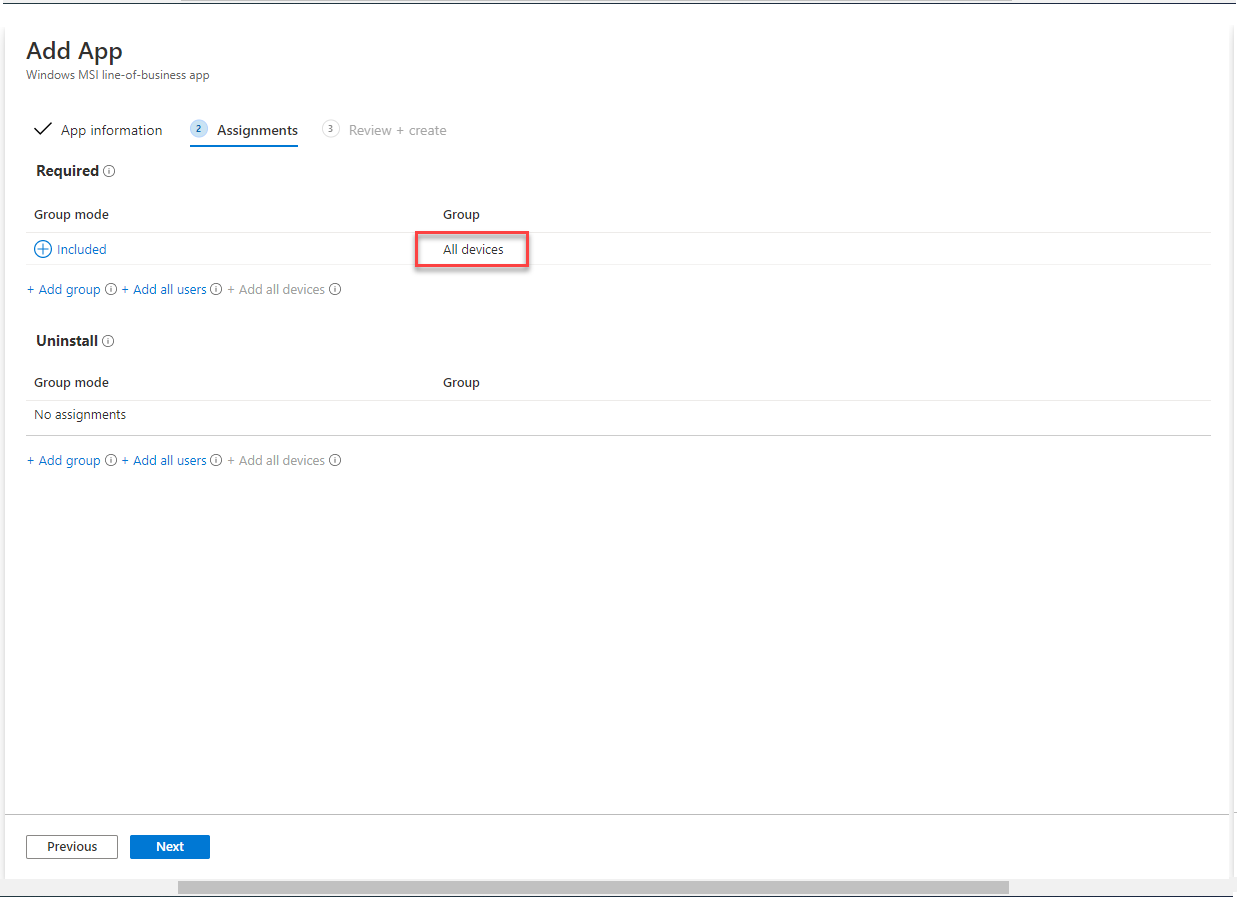Click Add group under the Required section
Image resolution: width=1238 pixels, height=897 pixels.
coord(63,289)
